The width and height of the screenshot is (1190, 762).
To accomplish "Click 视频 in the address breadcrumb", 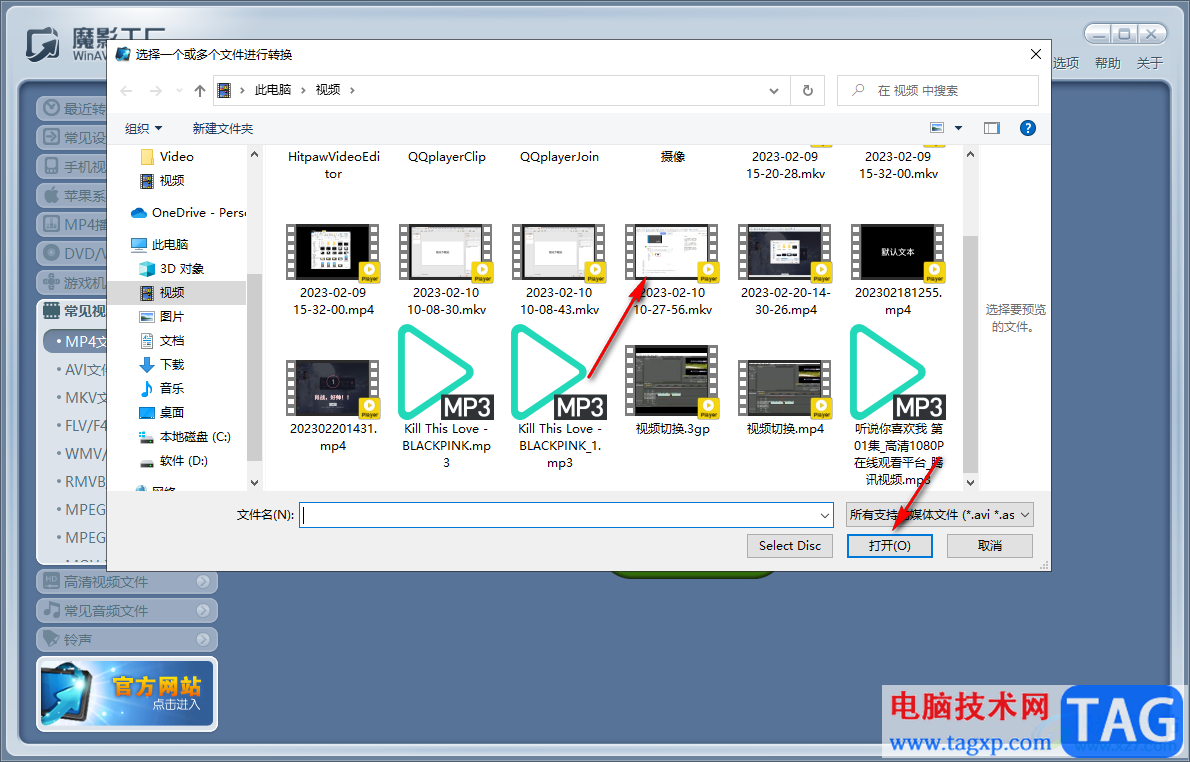I will point(328,90).
